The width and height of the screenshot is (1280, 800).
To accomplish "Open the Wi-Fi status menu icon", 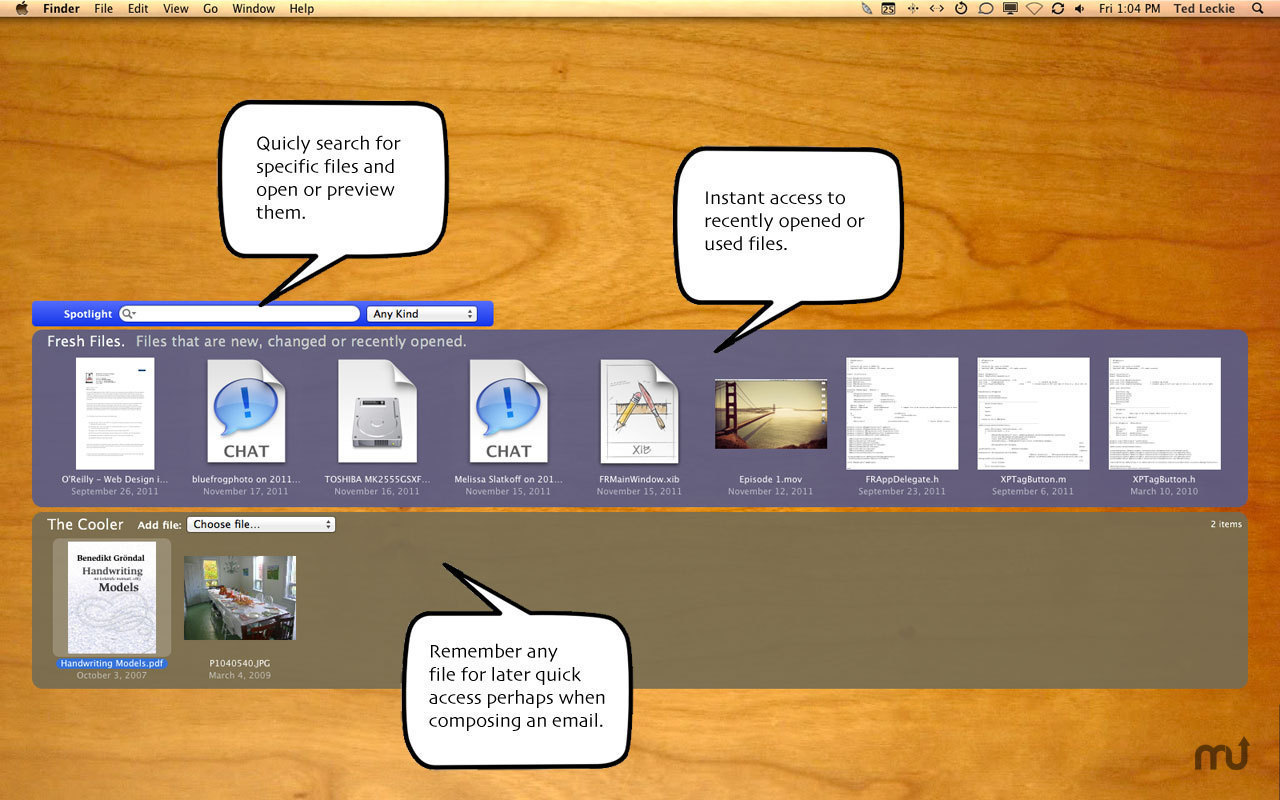I will click(x=1034, y=9).
